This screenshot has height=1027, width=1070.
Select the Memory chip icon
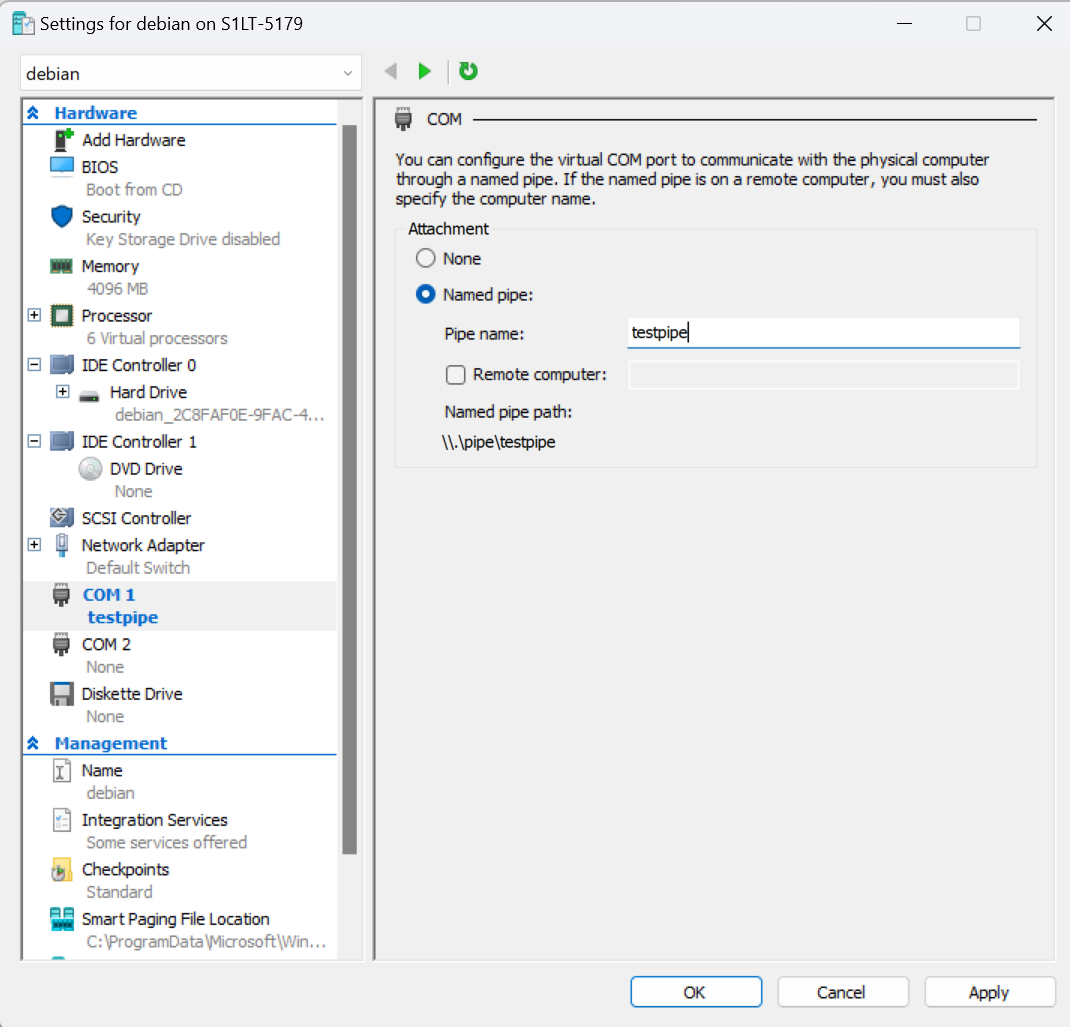pos(61,266)
